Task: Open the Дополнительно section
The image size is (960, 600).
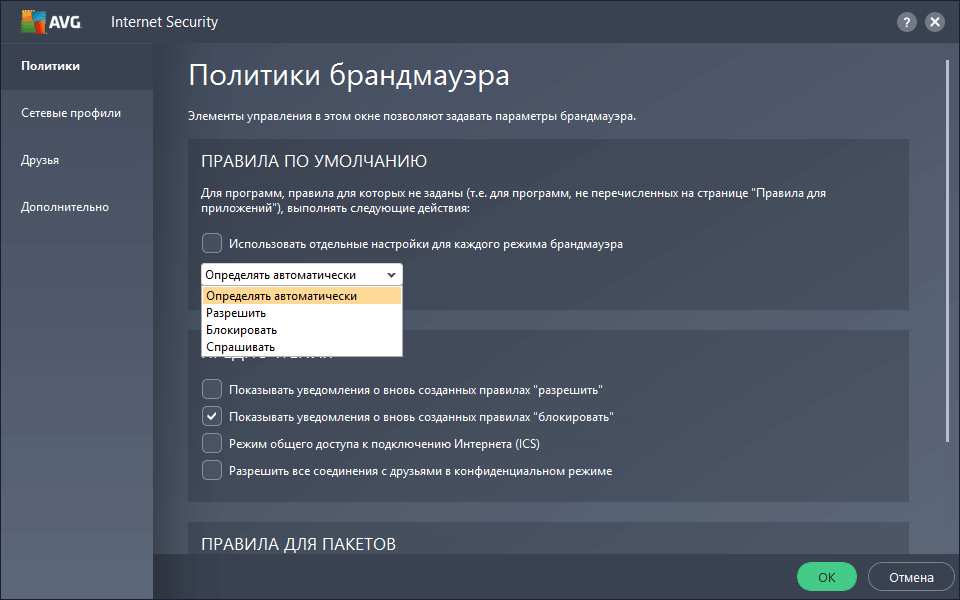Action: point(65,207)
